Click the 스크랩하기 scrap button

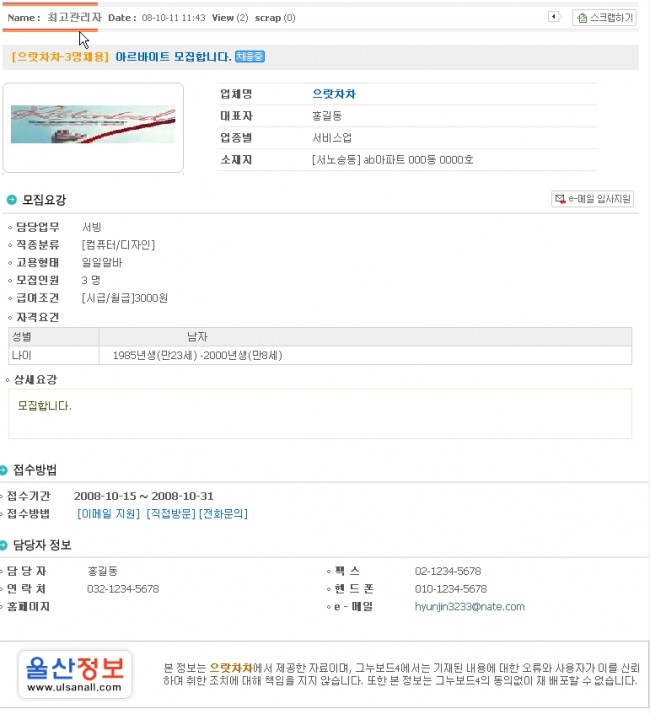604,18
